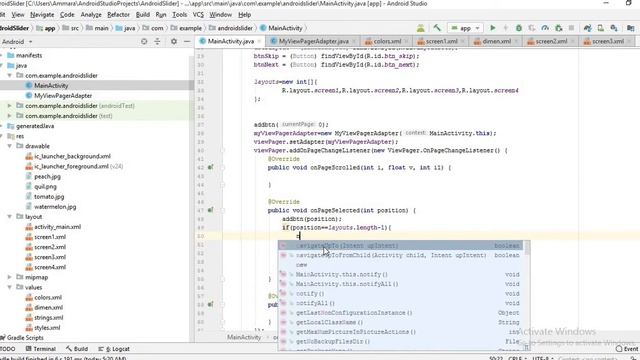The image size is (640, 360).
Task: Close the MainActivity.java tab
Action: [259, 41]
